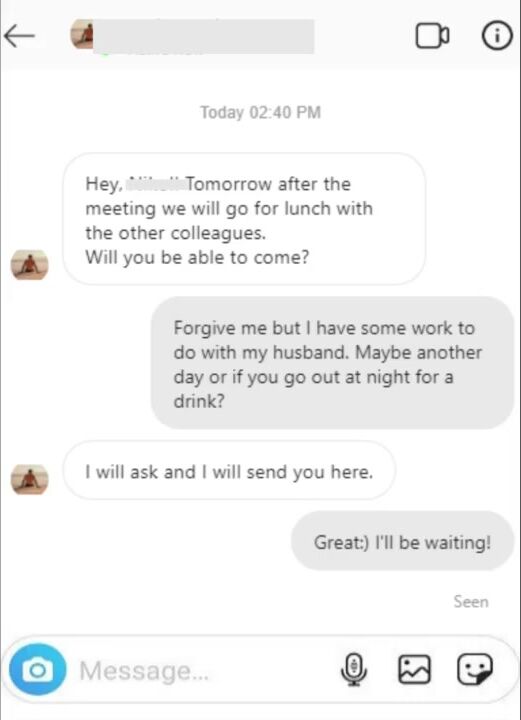The width and height of the screenshot is (521, 720).
Task: Go back using the left arrow
Action: [19, 36]
